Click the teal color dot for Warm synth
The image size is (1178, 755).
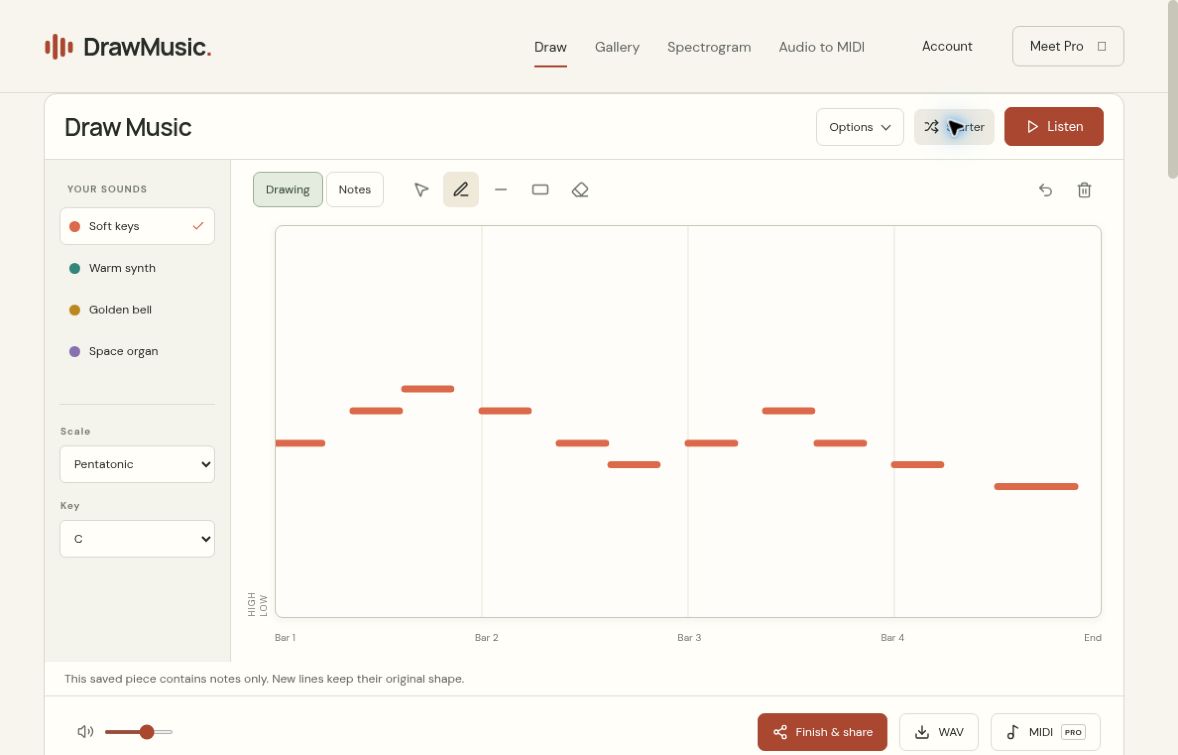coord(74,268)
